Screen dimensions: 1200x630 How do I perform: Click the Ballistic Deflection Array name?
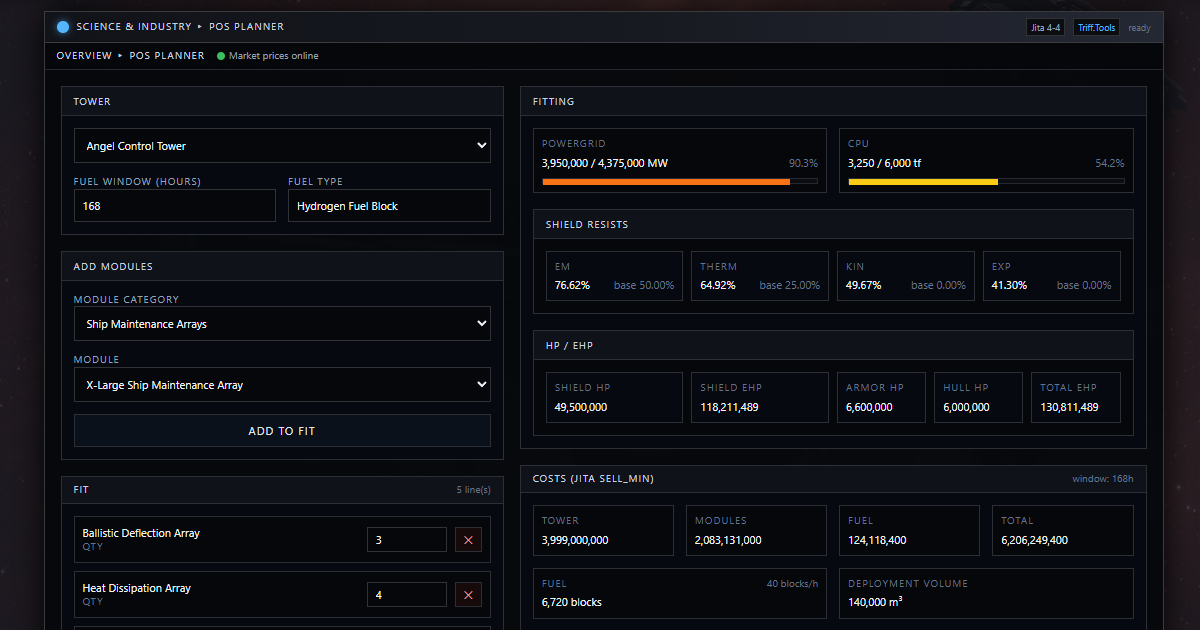point(141,534)
